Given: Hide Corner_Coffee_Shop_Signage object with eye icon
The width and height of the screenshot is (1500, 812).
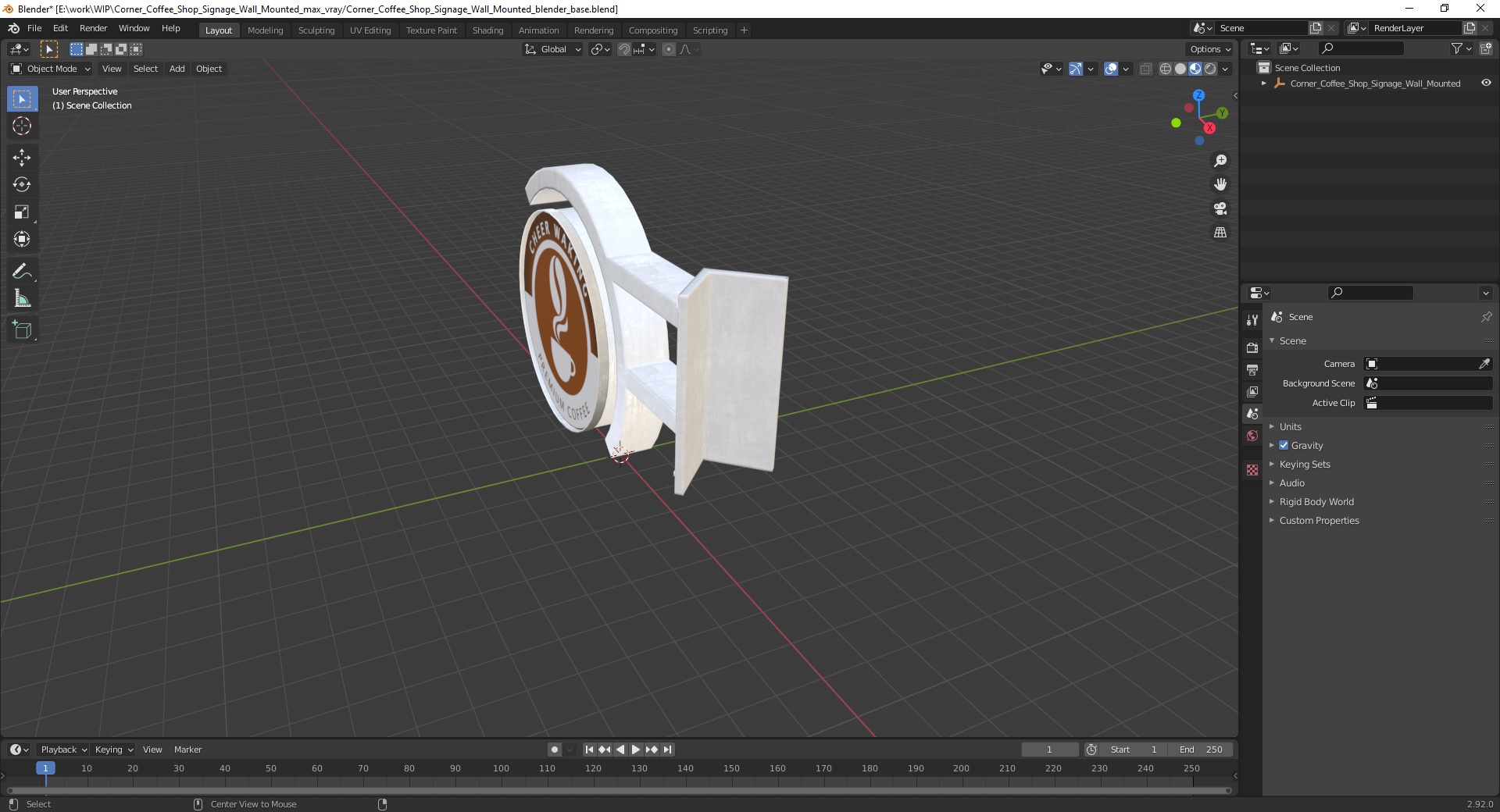Looking at the screenshot, I should click(1486, 84).
